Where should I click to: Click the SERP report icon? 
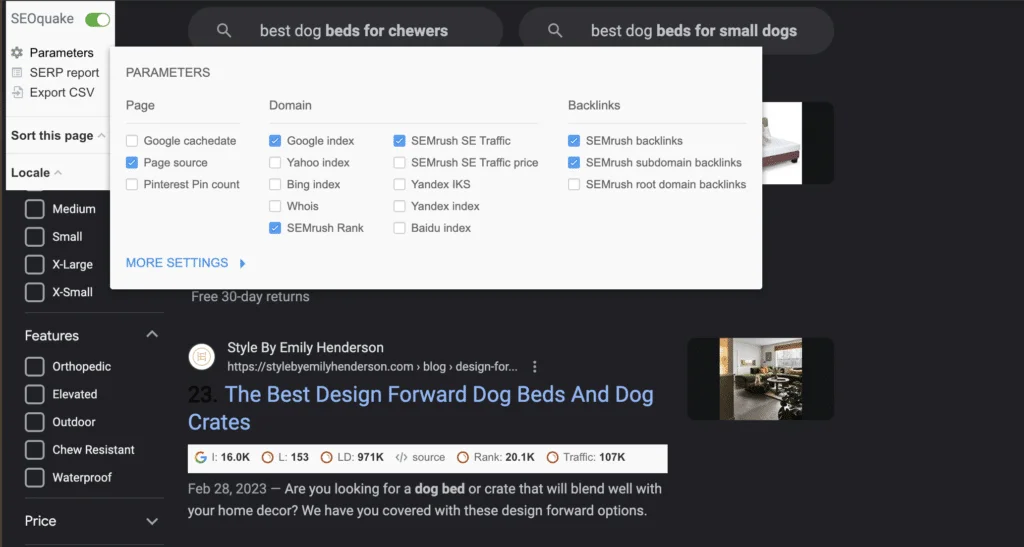[17, 73]
